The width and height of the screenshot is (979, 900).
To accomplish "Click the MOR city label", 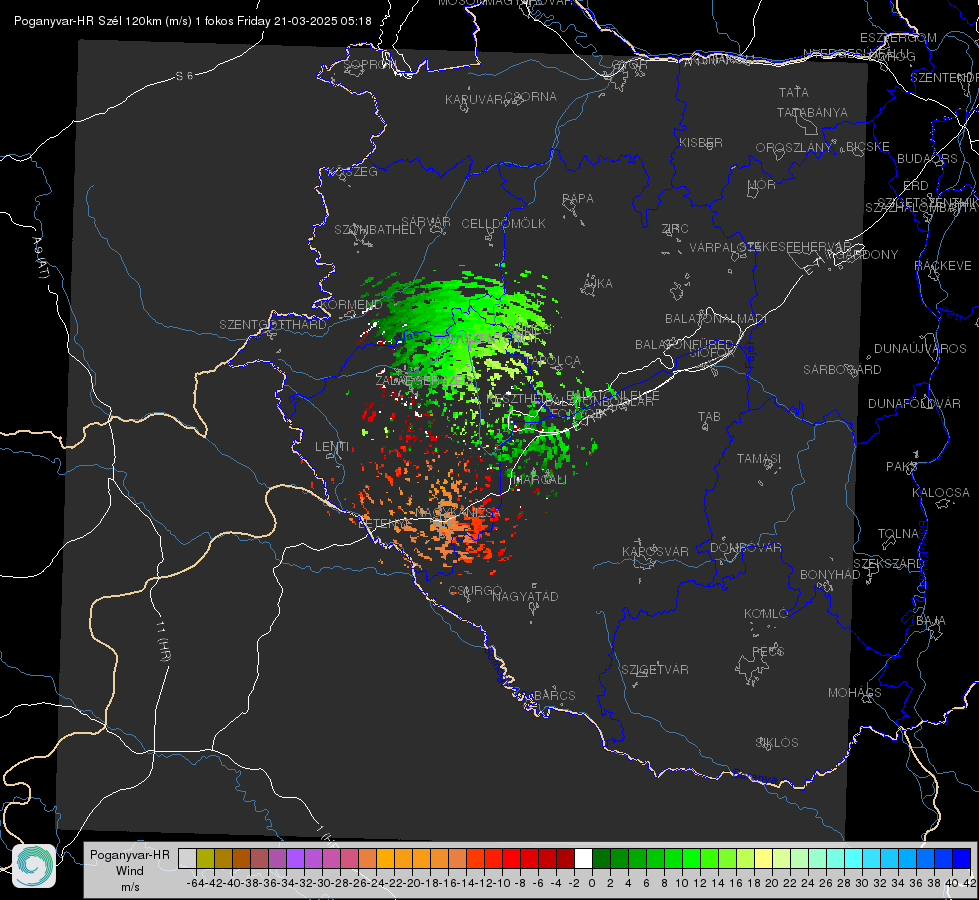I will point(762,184).
